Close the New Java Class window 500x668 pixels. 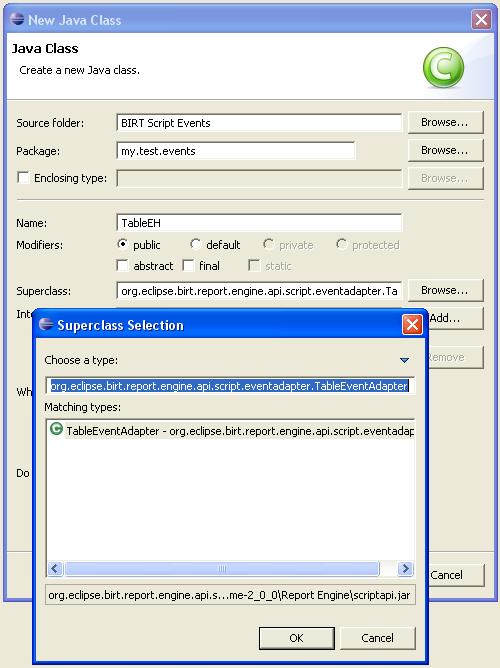[481, 19]
